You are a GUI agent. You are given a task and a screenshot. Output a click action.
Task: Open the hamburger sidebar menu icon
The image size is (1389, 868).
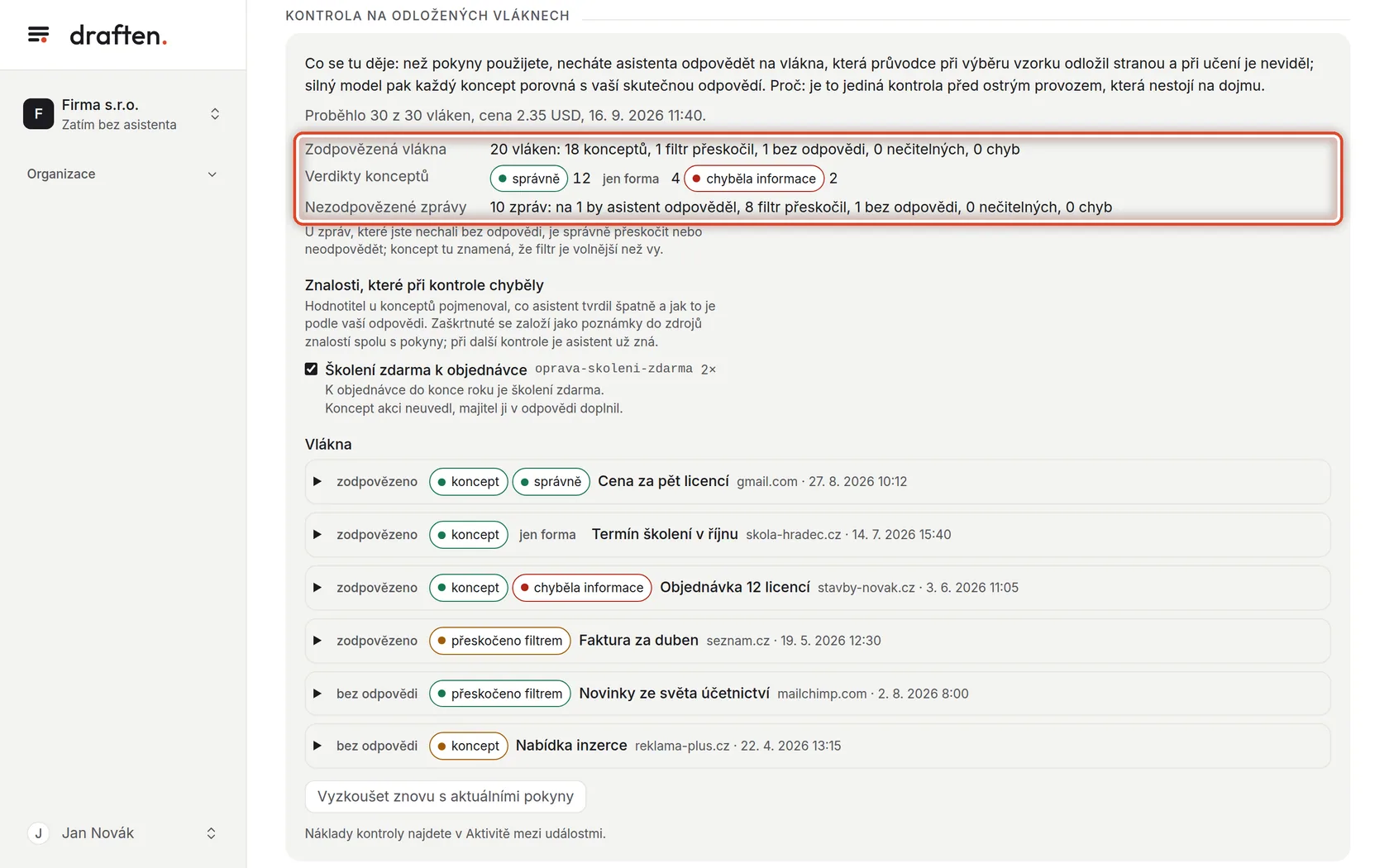point(38,35)
